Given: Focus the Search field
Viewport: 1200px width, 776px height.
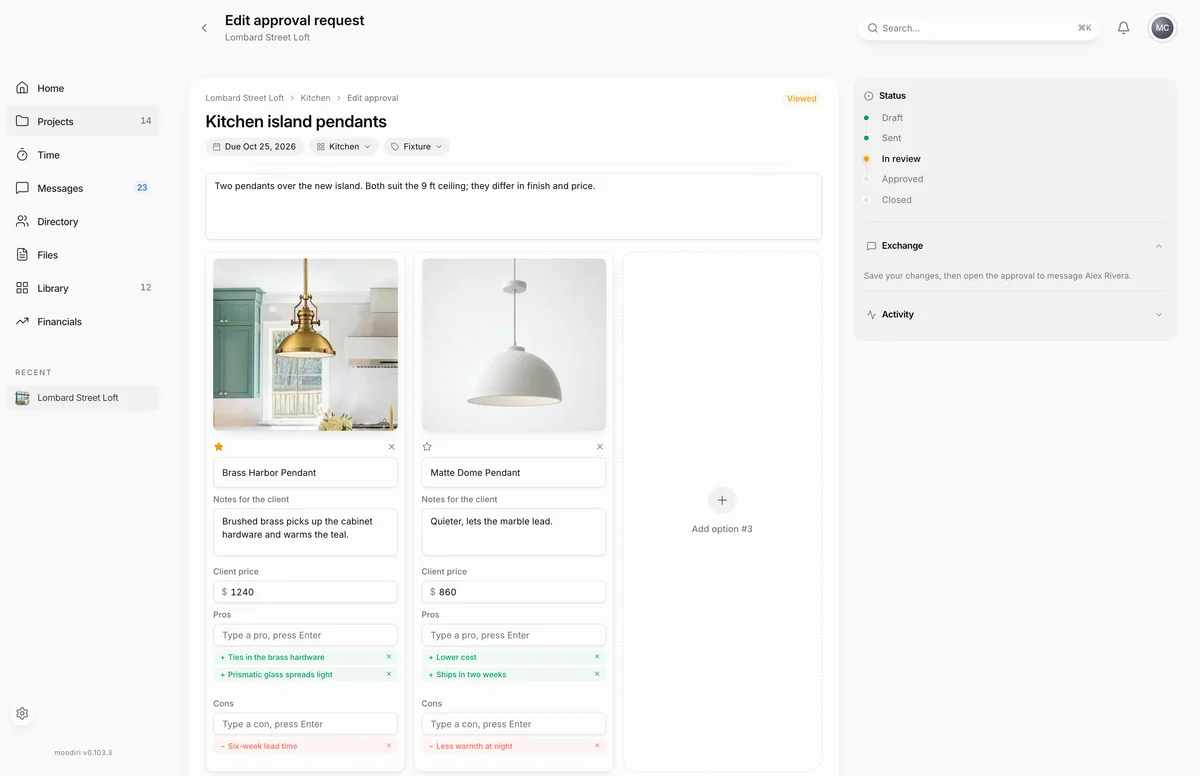Looking at the screenshot, I should tap(979, 28).
